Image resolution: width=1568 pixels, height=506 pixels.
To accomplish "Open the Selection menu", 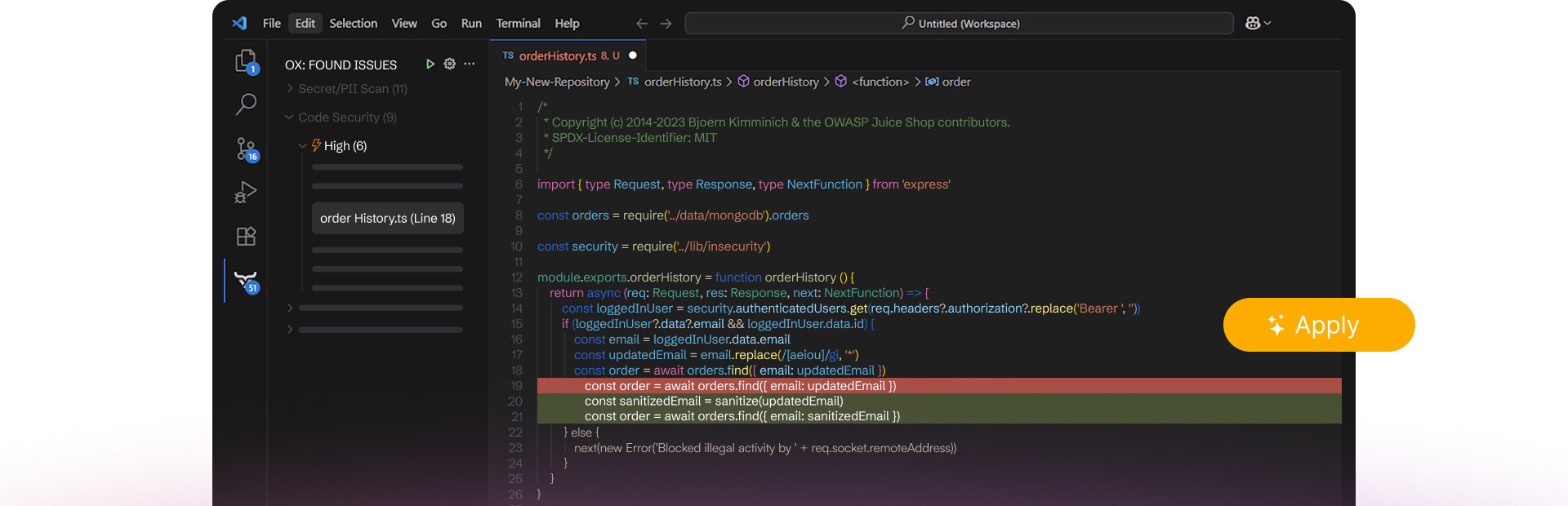I will click(x=353, y=24).
